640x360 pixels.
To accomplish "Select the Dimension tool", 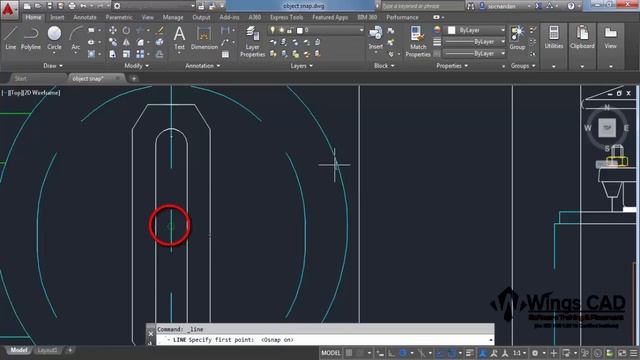I will 204,38.
